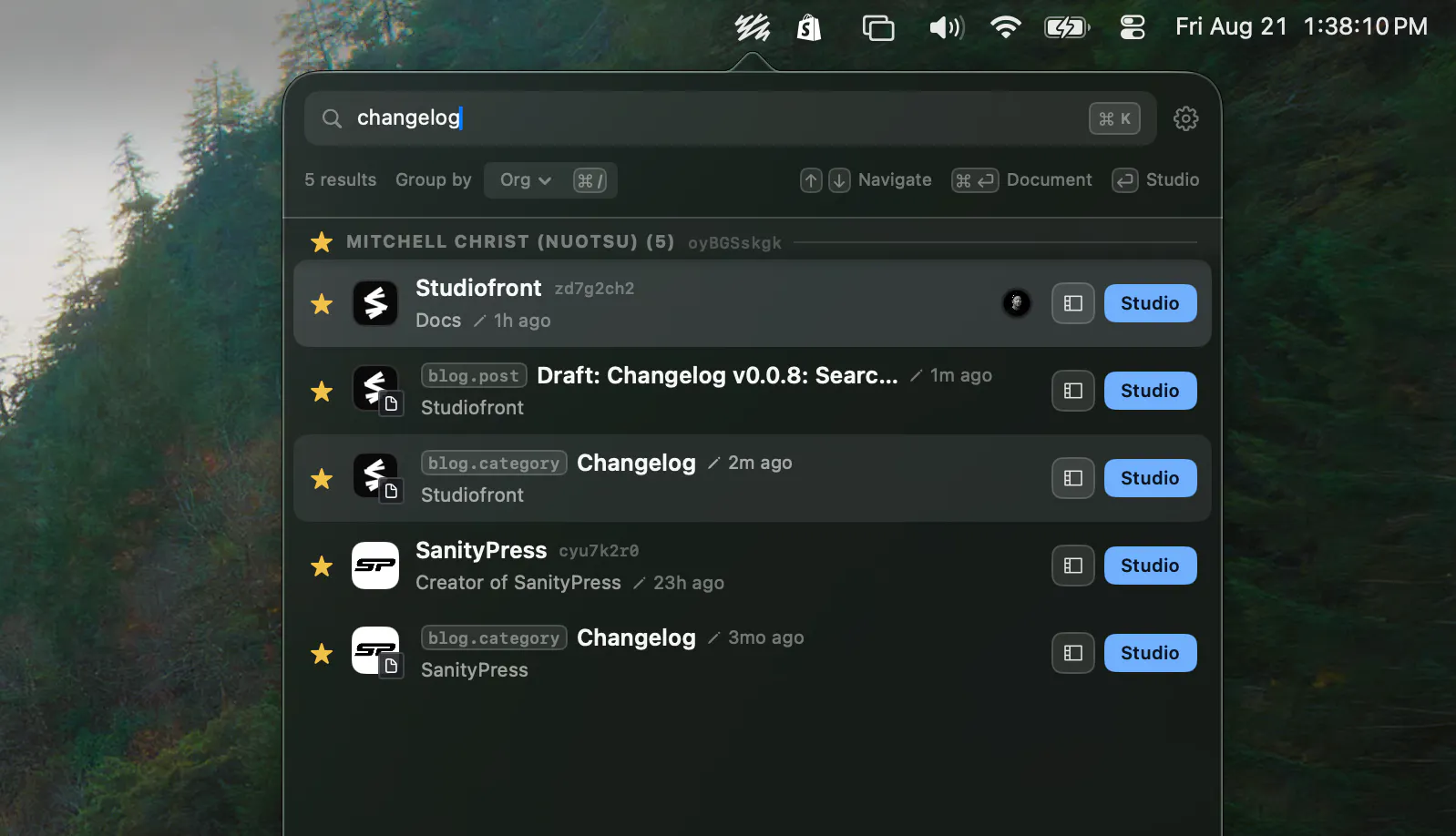Select the SanityPress project title
This screenshot has height=836, width=1456.
[481, 550]
